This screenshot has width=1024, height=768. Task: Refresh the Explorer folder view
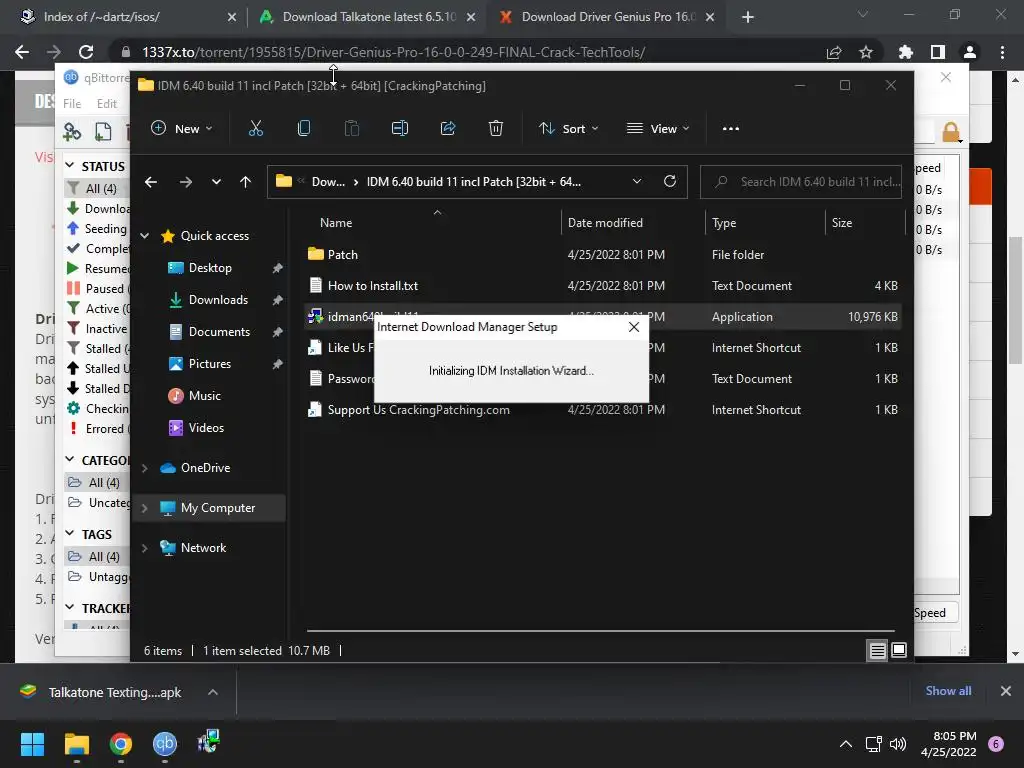[x=670, y=182]
